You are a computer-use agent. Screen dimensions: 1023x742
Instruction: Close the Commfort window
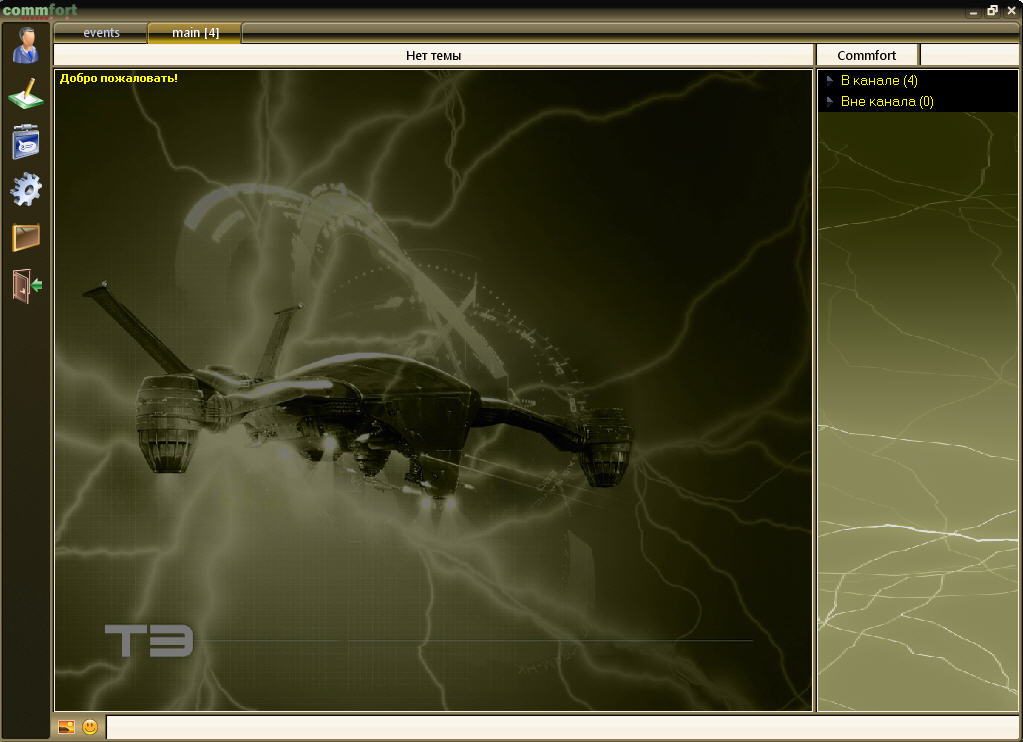(x=1011, y=10)
